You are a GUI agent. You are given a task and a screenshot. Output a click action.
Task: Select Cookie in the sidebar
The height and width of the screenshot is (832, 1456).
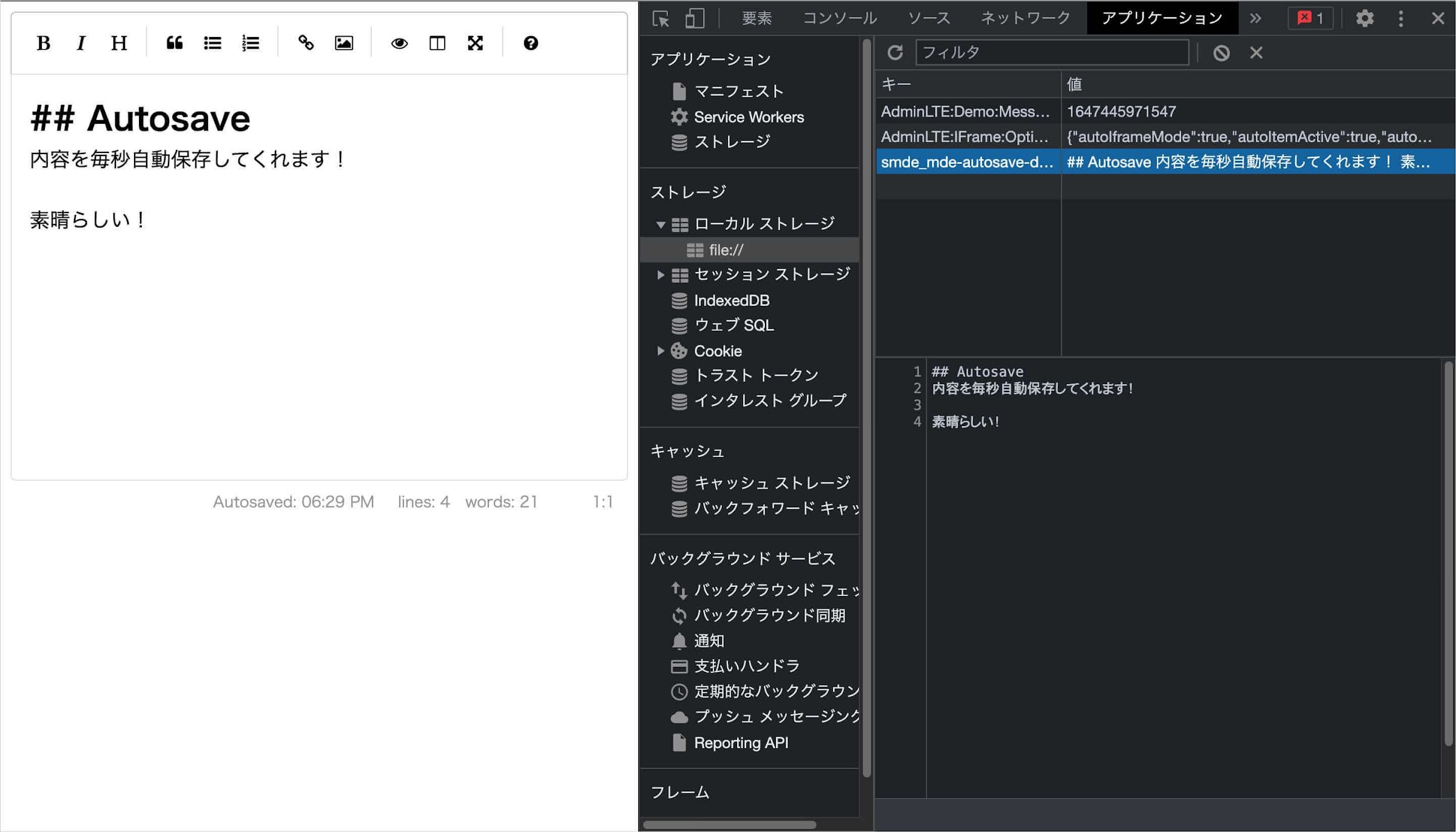(718, 351)
